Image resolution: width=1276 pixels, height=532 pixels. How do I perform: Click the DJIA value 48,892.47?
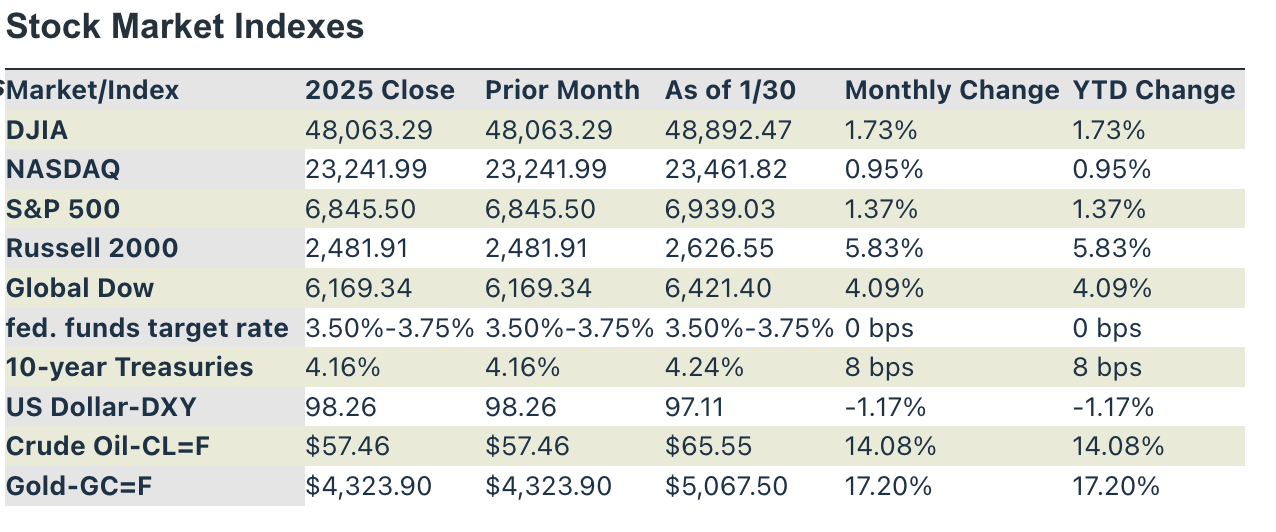coord(728,130)
